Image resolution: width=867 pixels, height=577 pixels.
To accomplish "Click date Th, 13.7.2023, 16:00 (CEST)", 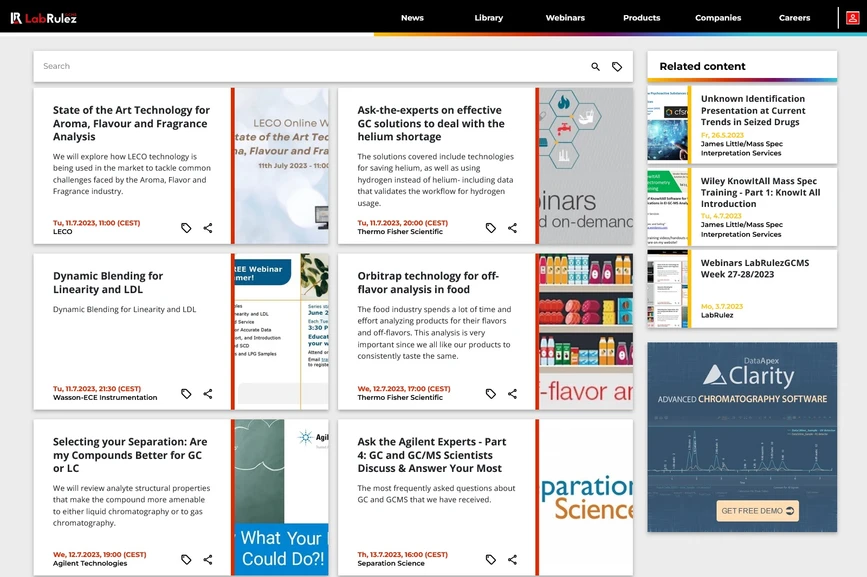I will click(403, 554).
